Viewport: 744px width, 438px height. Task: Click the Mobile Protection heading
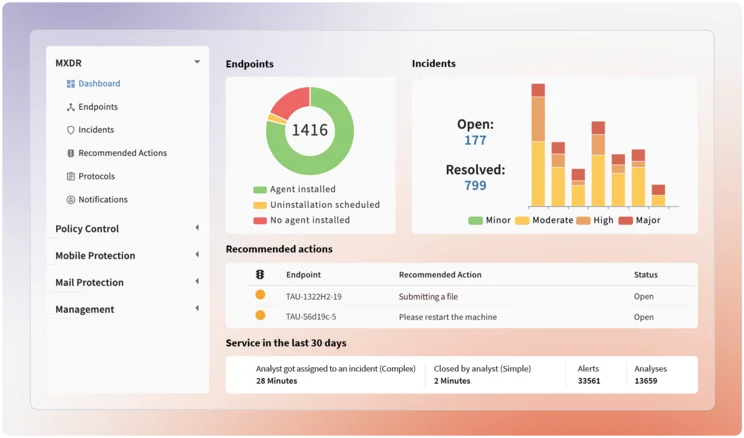point(95,256)
